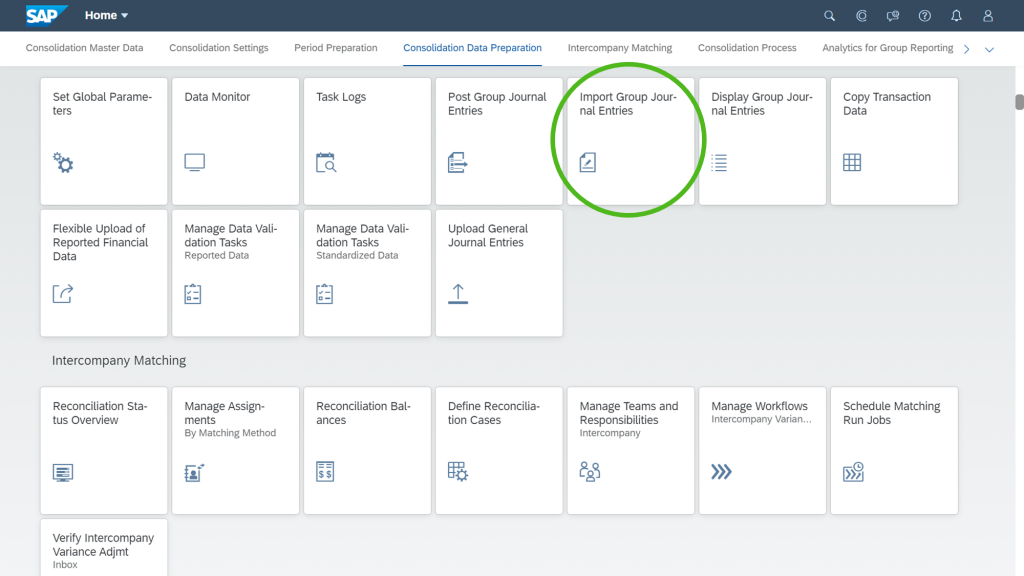The width and height of the screenshot is (1024, 576).
Task: Open the Set Global Parameters tile title
Action: coord(103,104)
